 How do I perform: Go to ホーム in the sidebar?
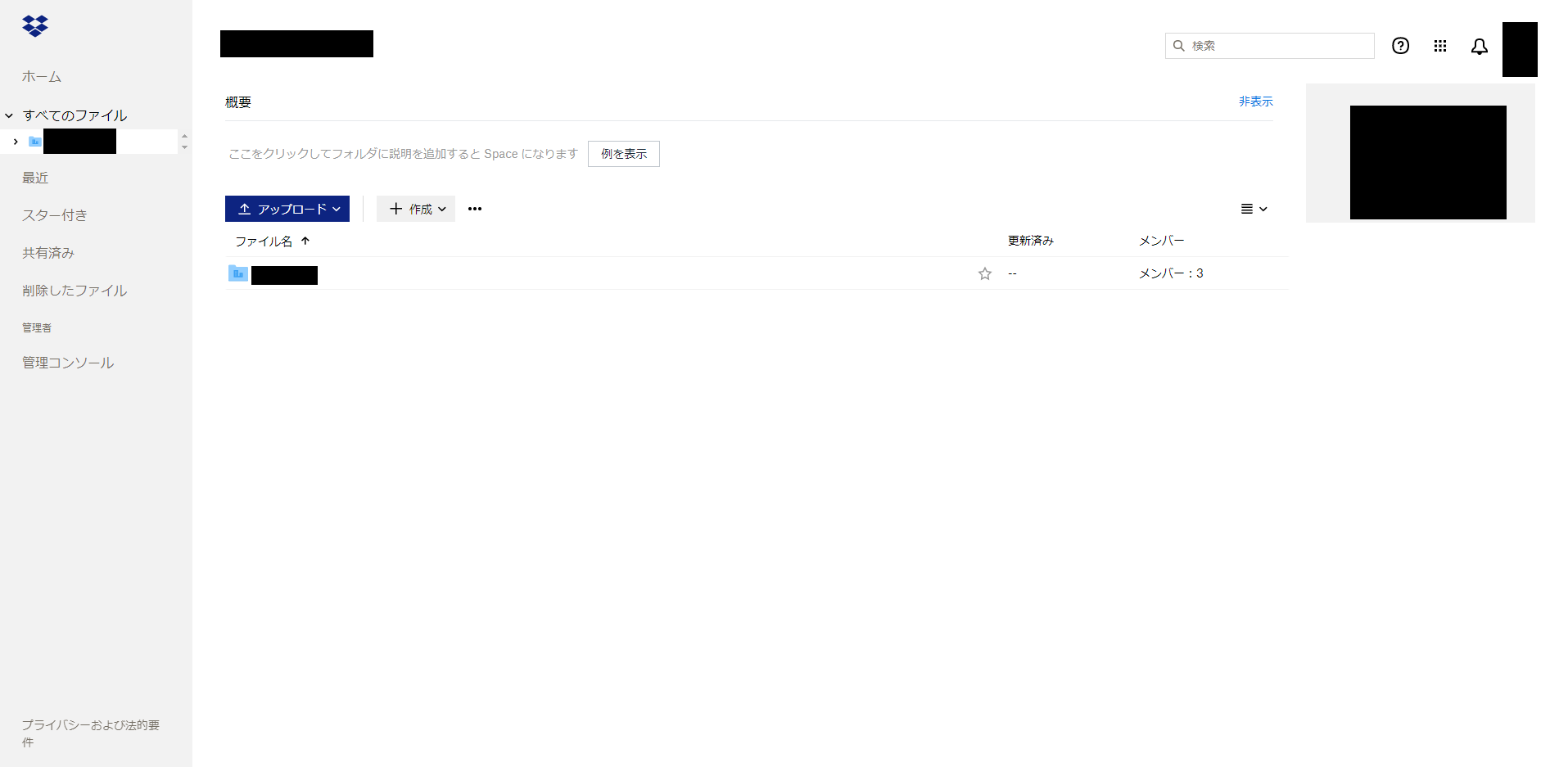click(x=42, y=76)
